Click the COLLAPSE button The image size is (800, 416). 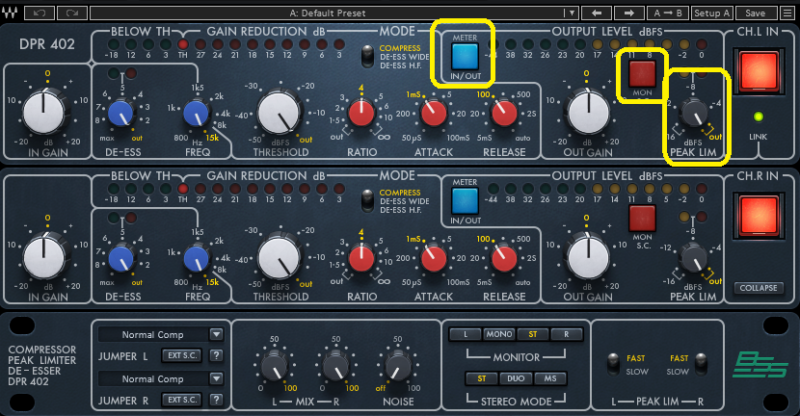(759, 287)
